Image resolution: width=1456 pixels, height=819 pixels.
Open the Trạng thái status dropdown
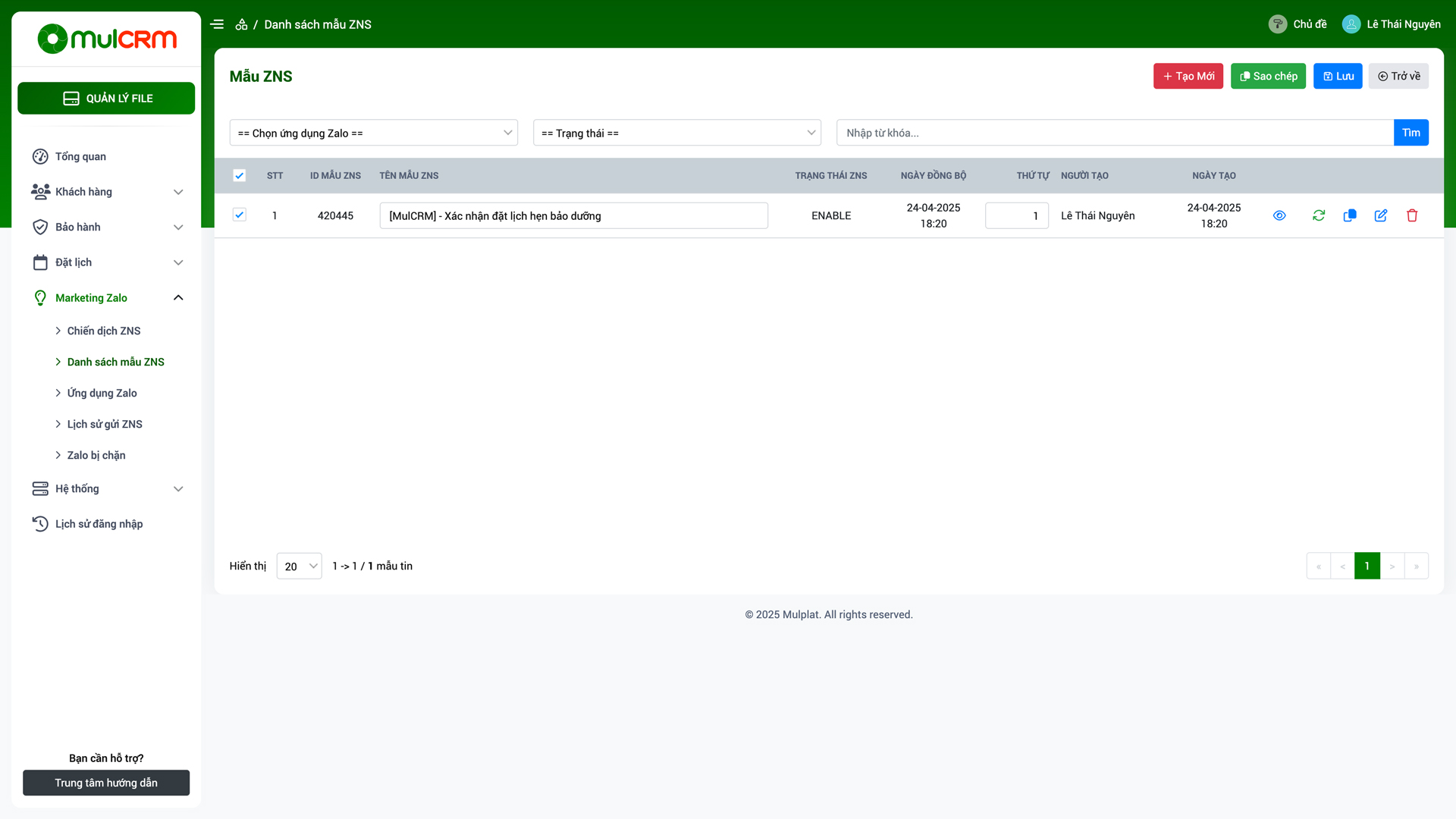[x=676, y=133]
